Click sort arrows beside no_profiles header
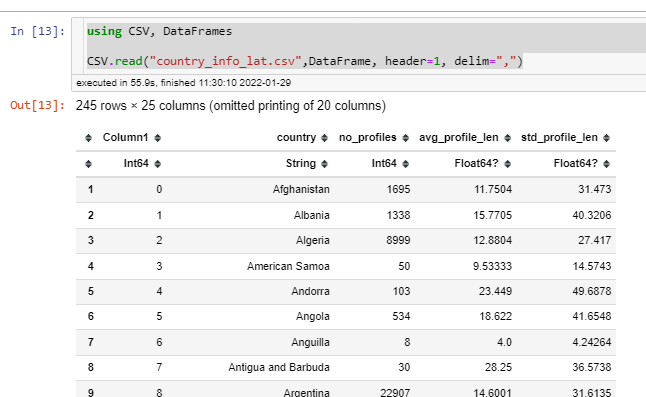Screen dimensions: 646x397 click(405, 138)
